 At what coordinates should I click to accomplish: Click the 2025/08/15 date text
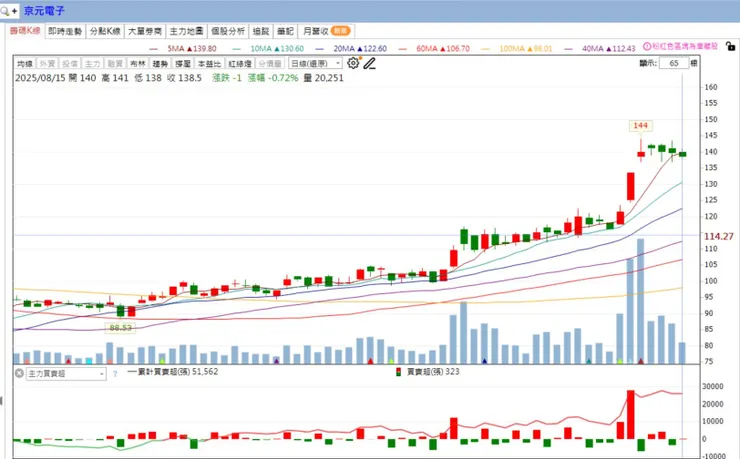click(x=40, y=78)
